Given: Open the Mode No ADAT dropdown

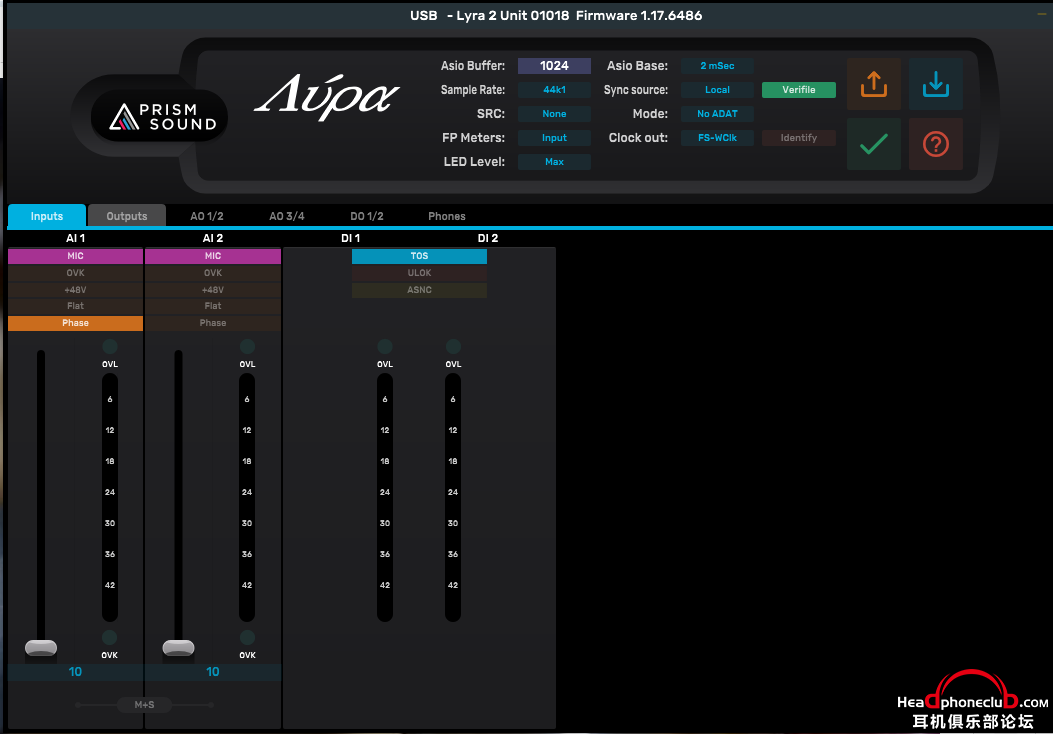Looking at the screenshot, I should pos(717,114).
